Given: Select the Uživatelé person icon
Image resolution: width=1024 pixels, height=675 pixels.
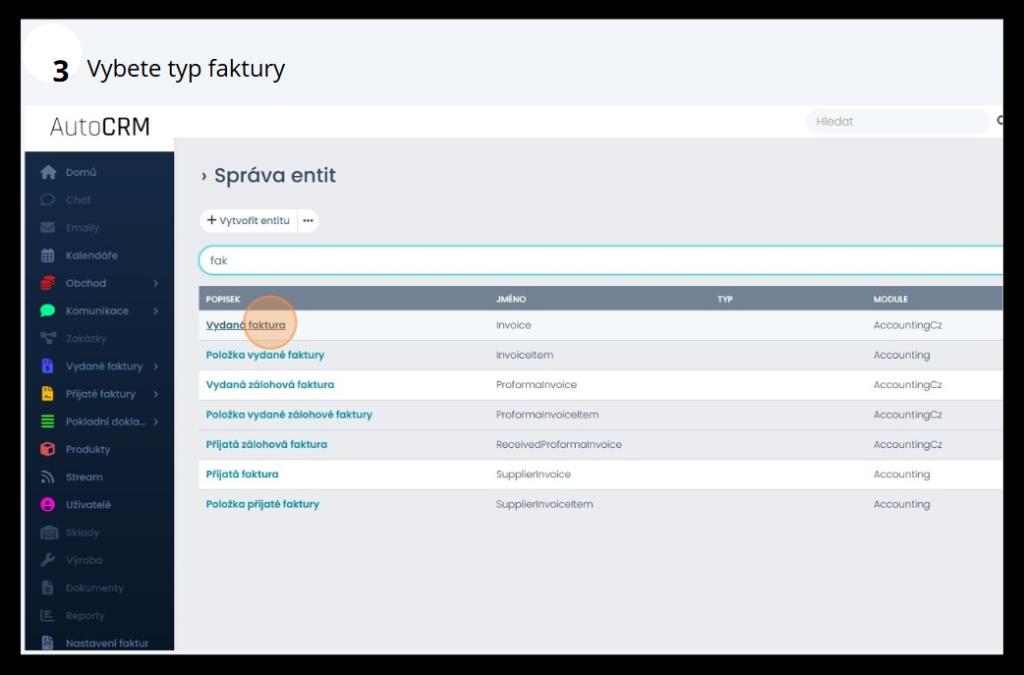Looking at the screenshot, I should click(48, 505).
